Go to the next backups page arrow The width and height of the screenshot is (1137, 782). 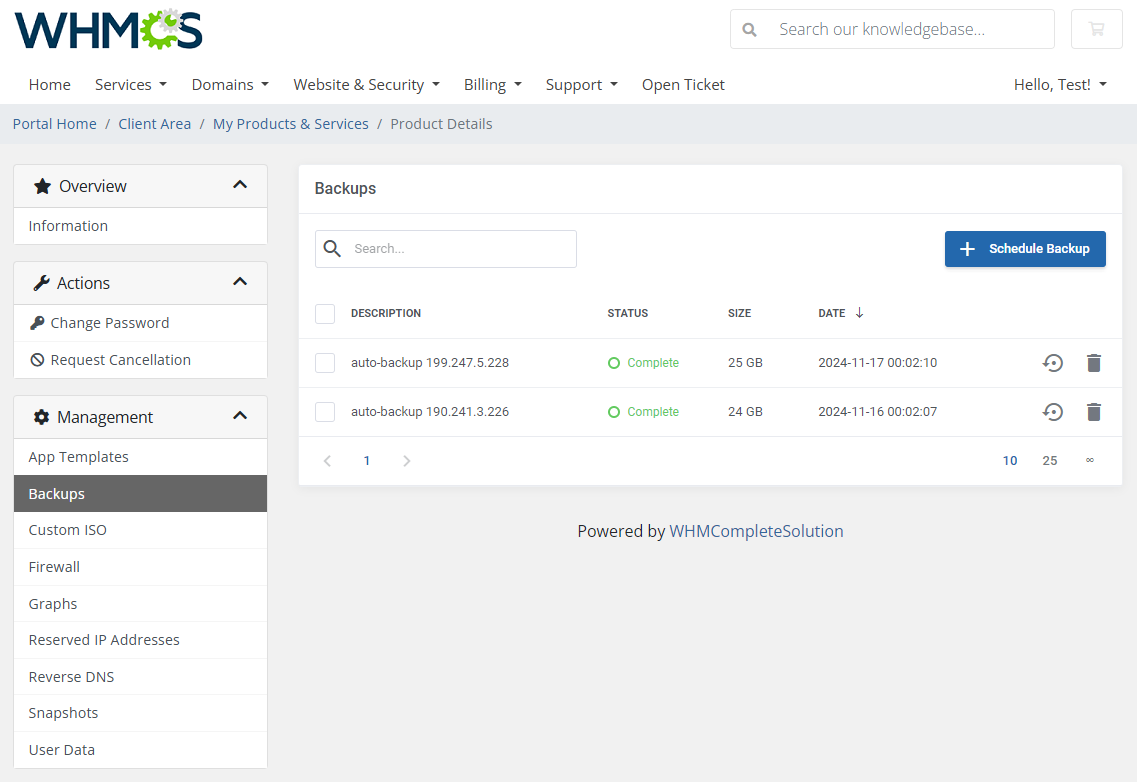[x=407, y=461]
